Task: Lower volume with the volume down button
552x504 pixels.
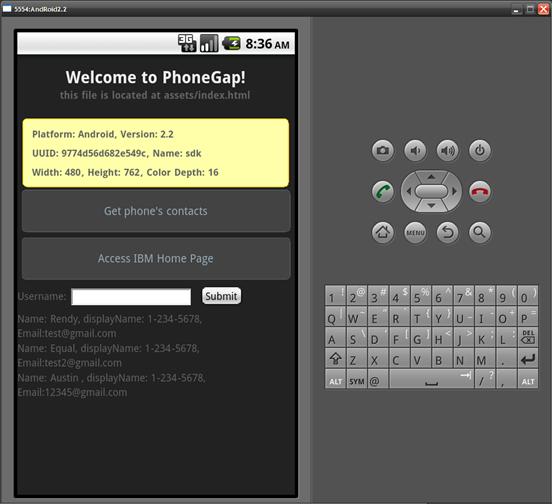Action: click(x=415, y=151)
